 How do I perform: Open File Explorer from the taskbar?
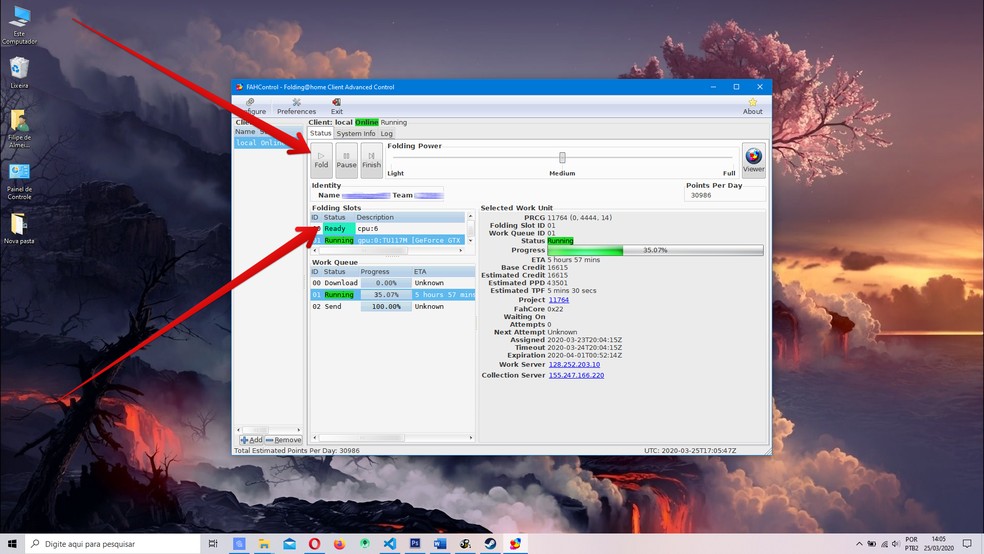tap(264, 544)
